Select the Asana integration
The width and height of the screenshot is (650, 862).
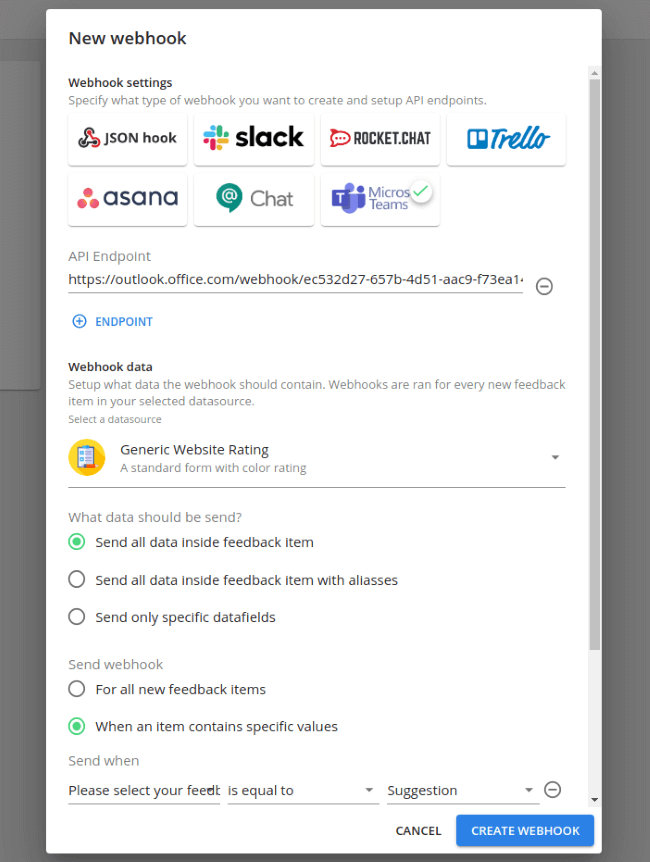click(127, 199)
